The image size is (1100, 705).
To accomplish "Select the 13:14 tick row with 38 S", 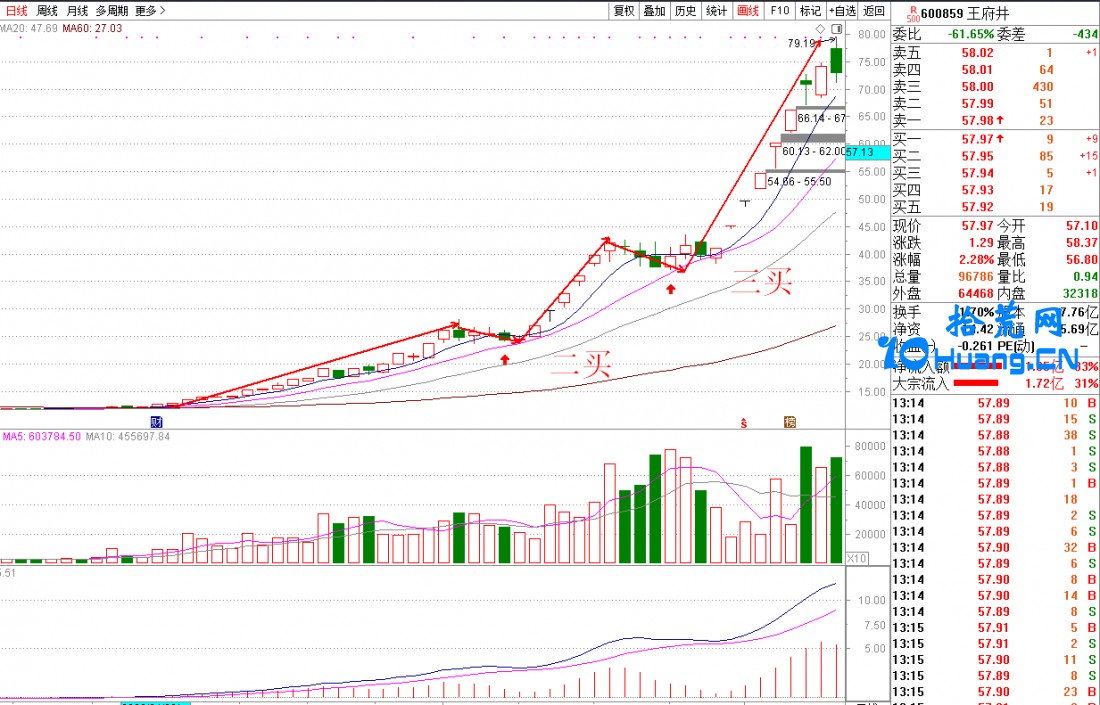I will 995,434.
